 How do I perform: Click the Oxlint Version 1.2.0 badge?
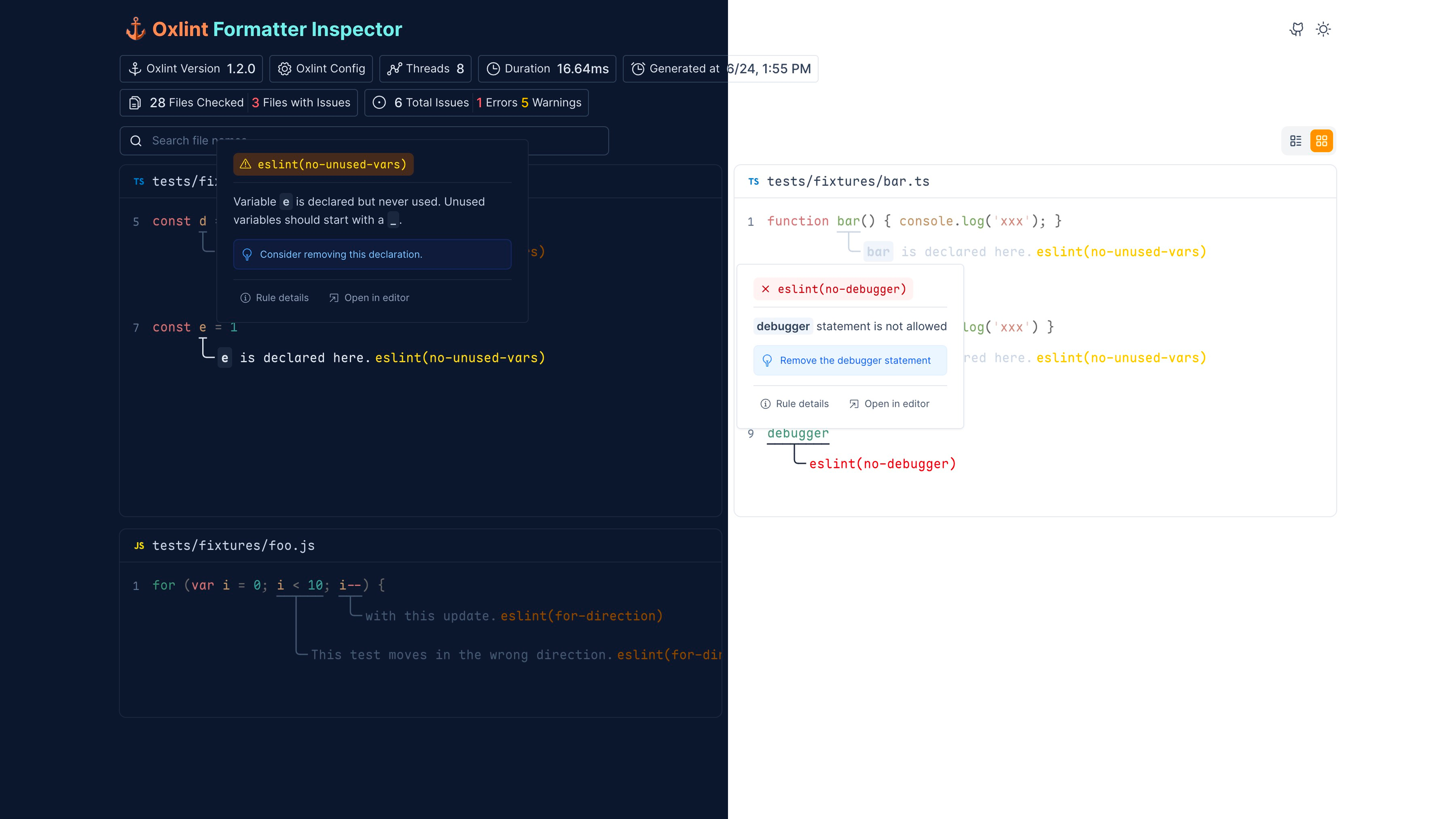(x=192, y=69)
